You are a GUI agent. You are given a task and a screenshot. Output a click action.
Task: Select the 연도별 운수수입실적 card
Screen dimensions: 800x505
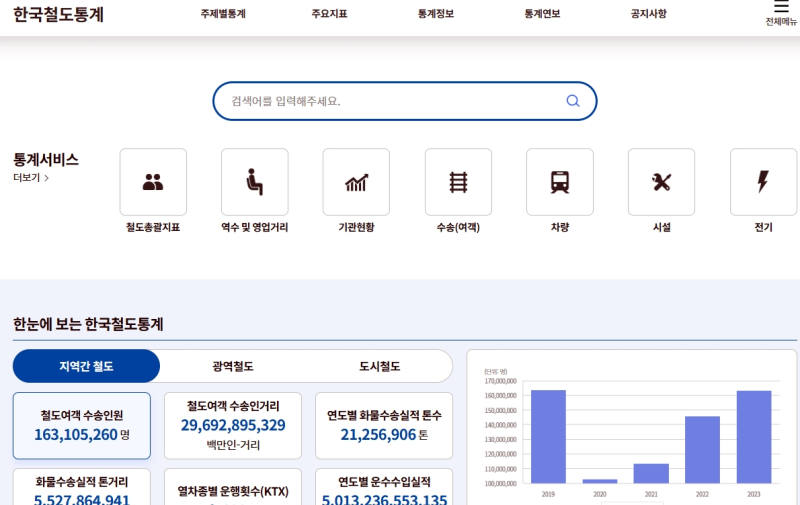384,487
